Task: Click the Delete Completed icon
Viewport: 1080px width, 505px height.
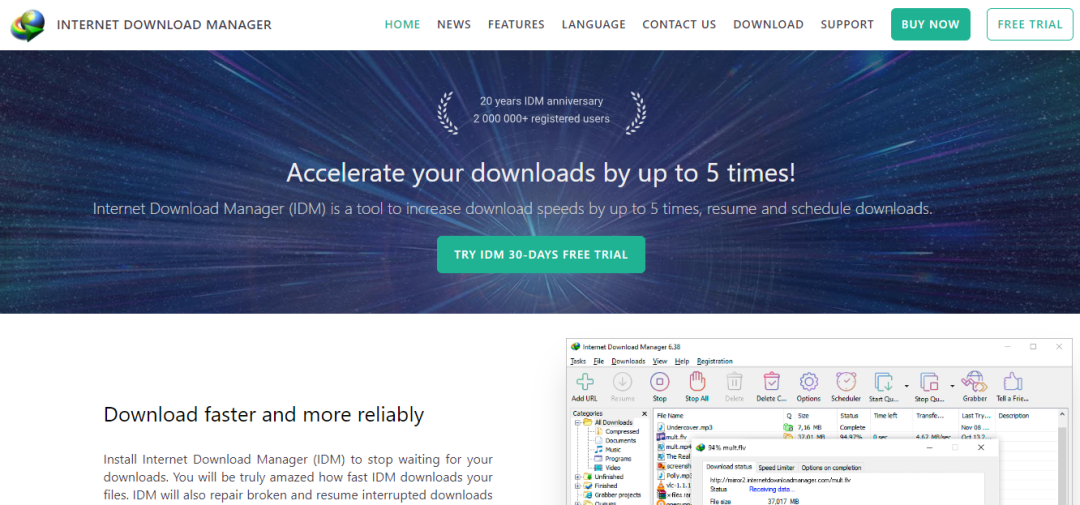Action: coord(771,382)
